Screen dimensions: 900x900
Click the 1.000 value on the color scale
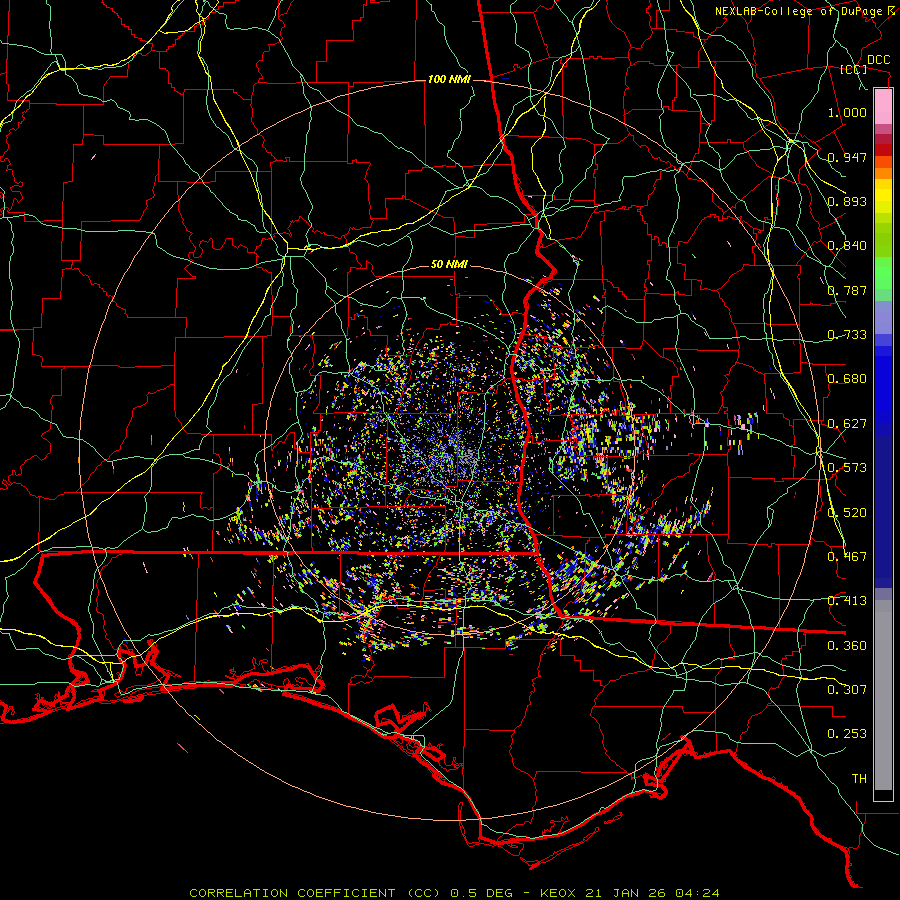click(847, 112)
